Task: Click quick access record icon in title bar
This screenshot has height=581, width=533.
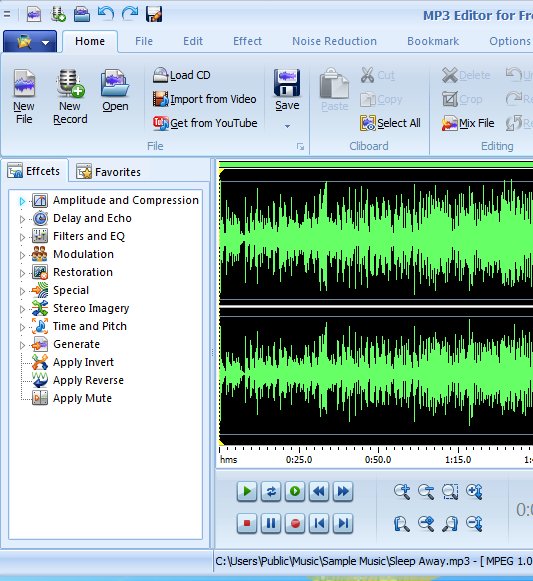Action: [58, 14]
